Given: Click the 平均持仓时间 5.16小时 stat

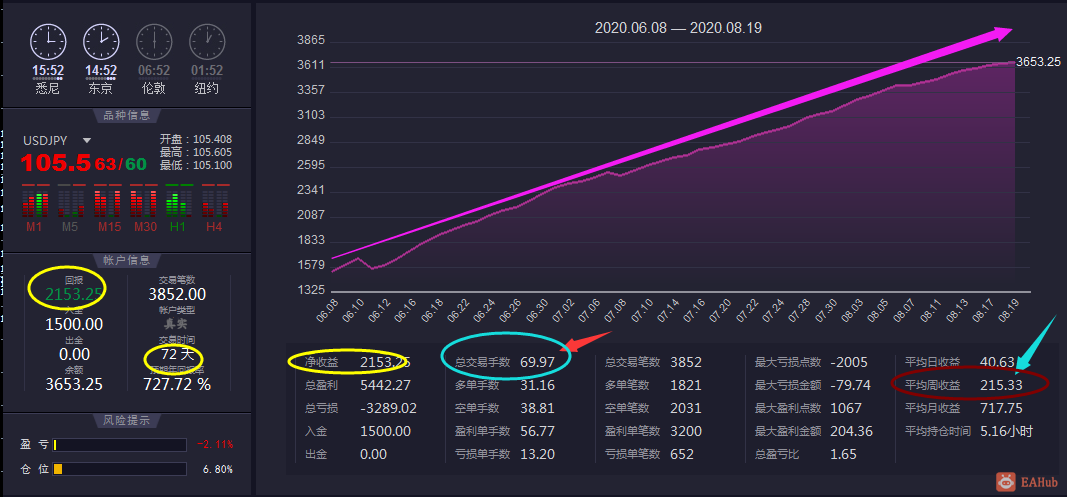Looking at the screenshot, I should (x=970, y=431).
